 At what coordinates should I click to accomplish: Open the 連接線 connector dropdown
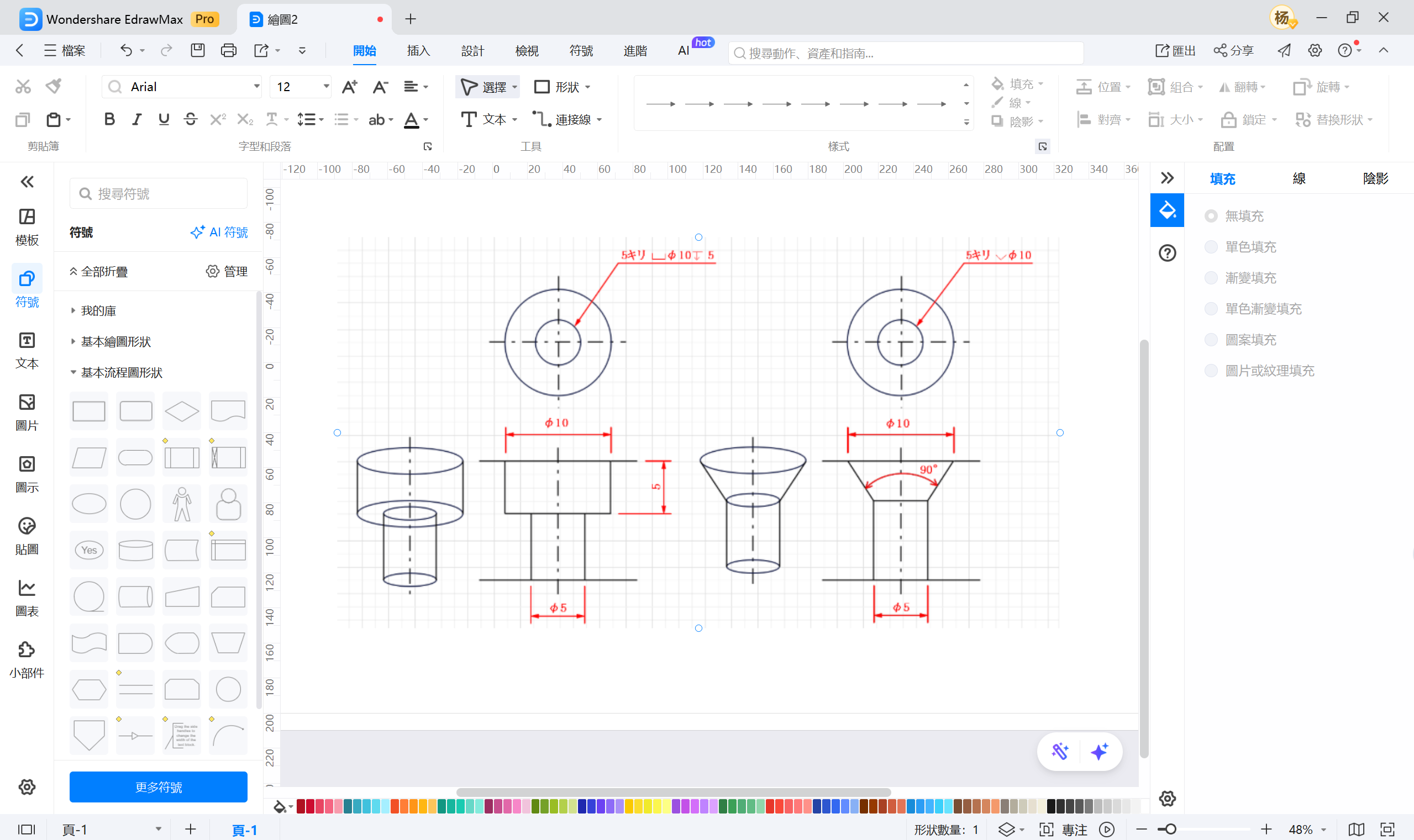[598, 119]
